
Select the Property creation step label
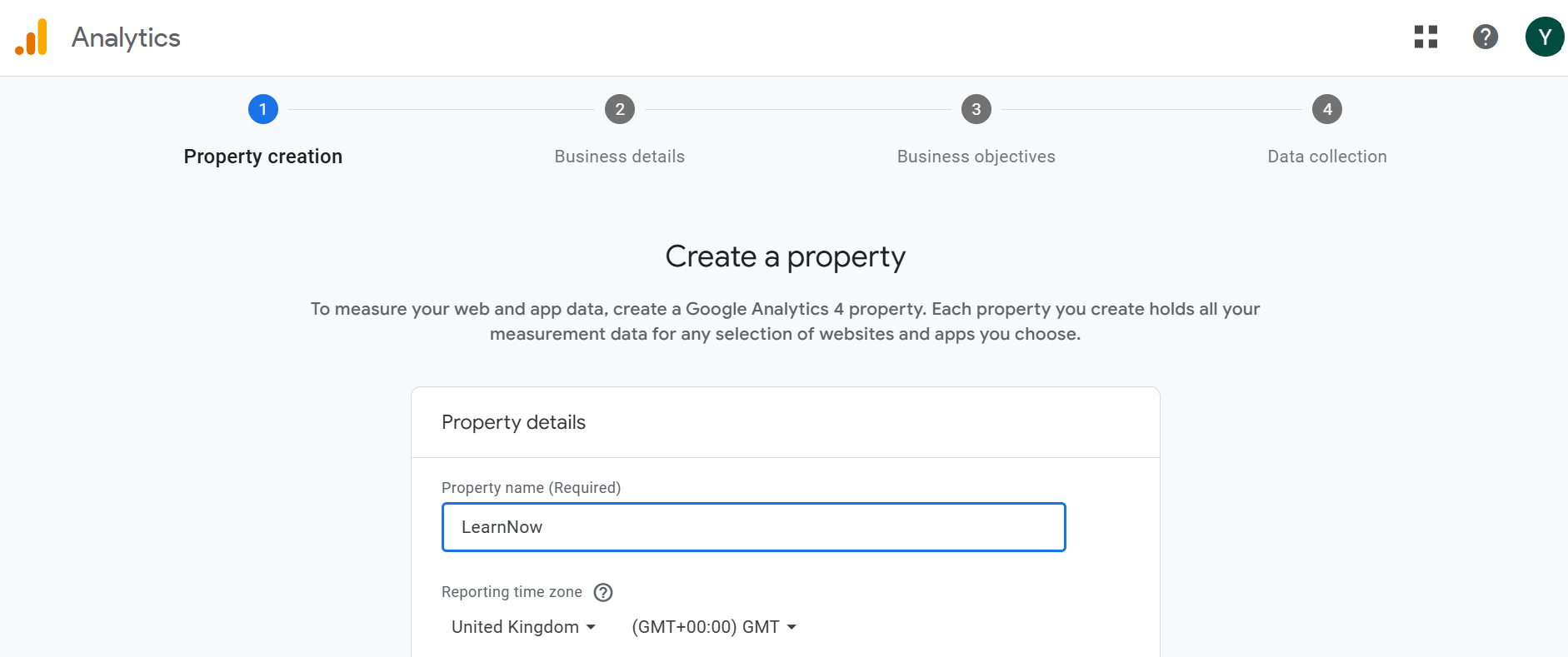263,157
